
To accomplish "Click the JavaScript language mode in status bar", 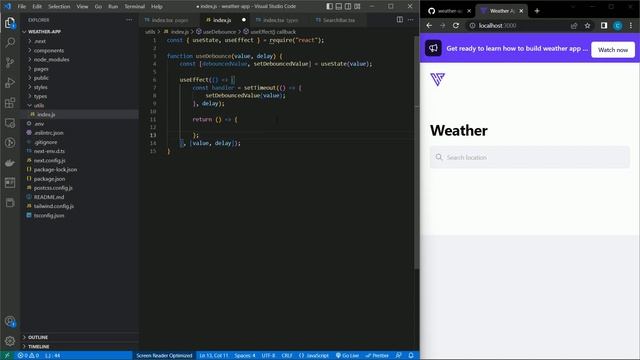I will (x=313, y=356).
